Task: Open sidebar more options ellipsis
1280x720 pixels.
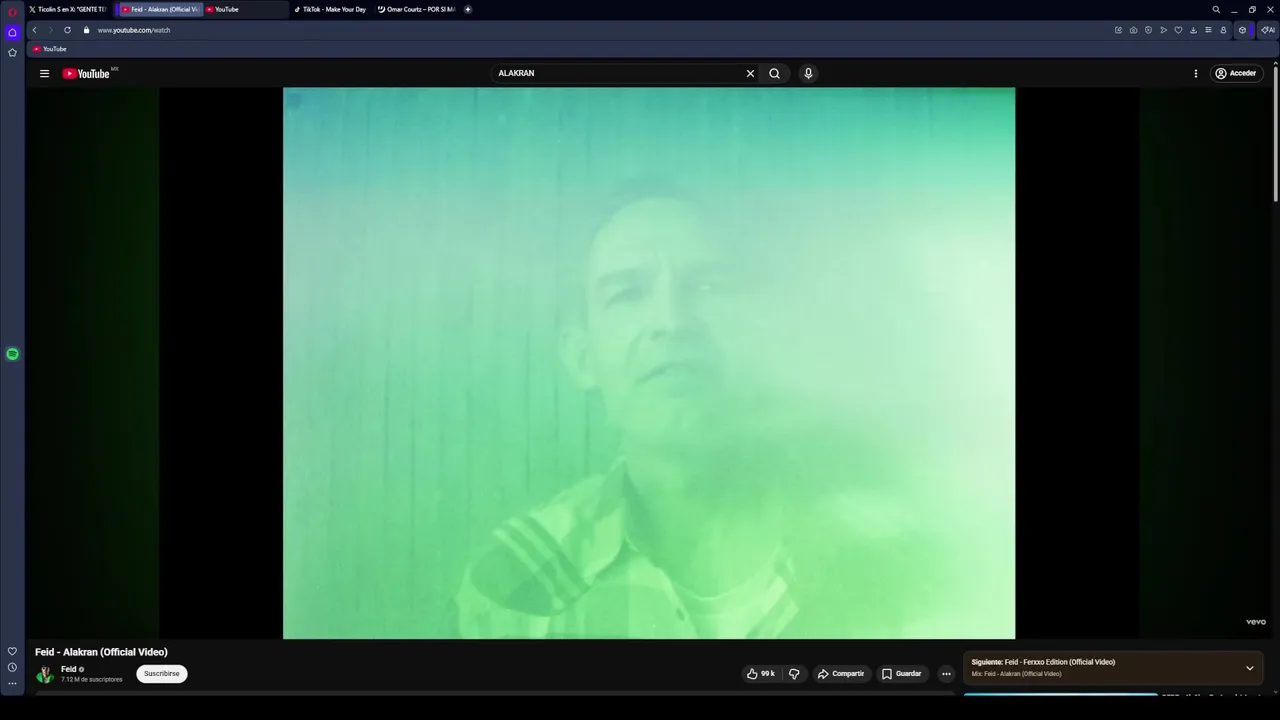Action: [12, 684]
